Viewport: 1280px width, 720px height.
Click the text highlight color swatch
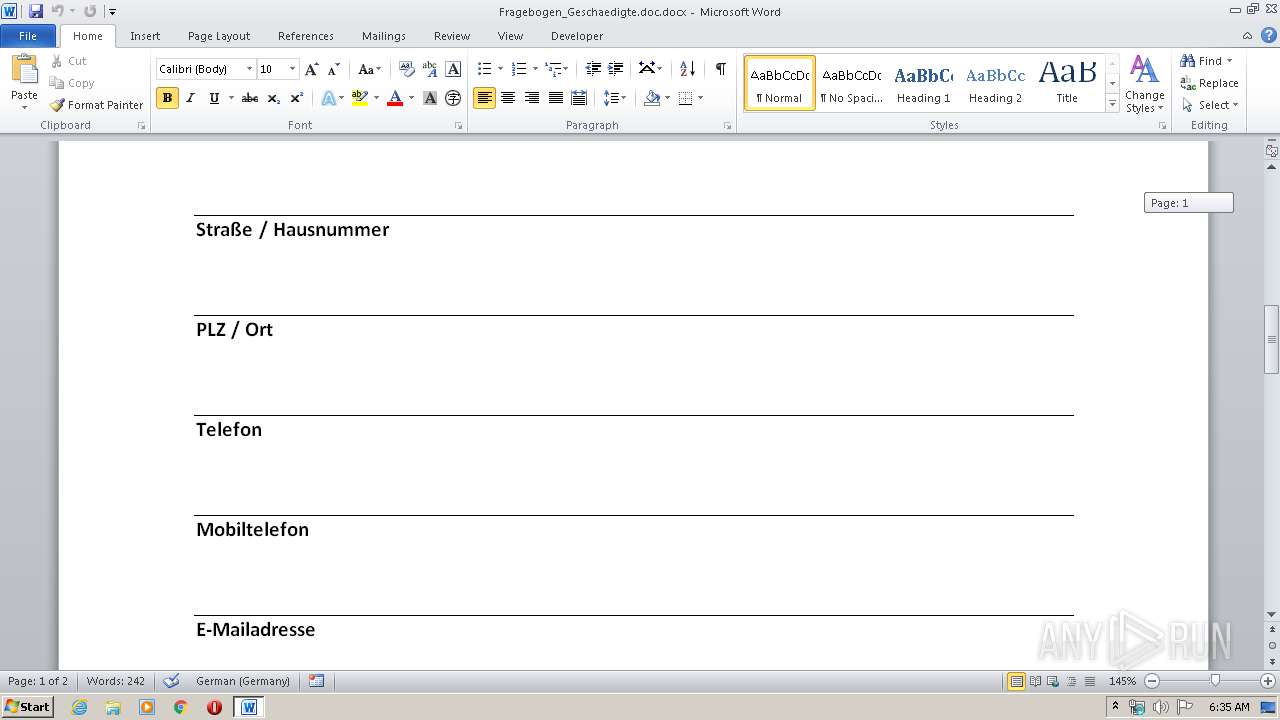coord(360,98)
